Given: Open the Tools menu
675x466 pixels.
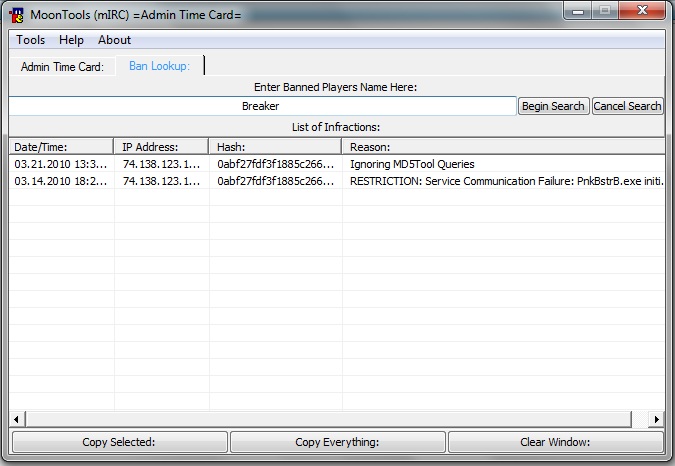Looking at the screenshot, I should click(31, 40).
